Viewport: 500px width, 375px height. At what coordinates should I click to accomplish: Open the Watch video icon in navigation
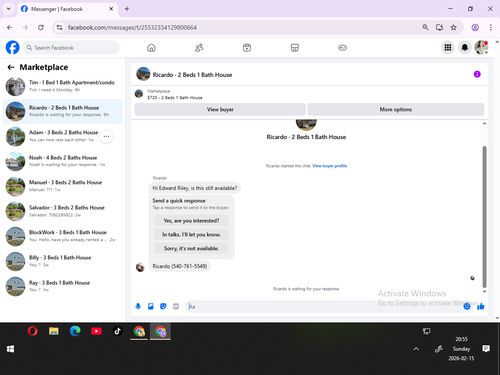click(247, 48)
